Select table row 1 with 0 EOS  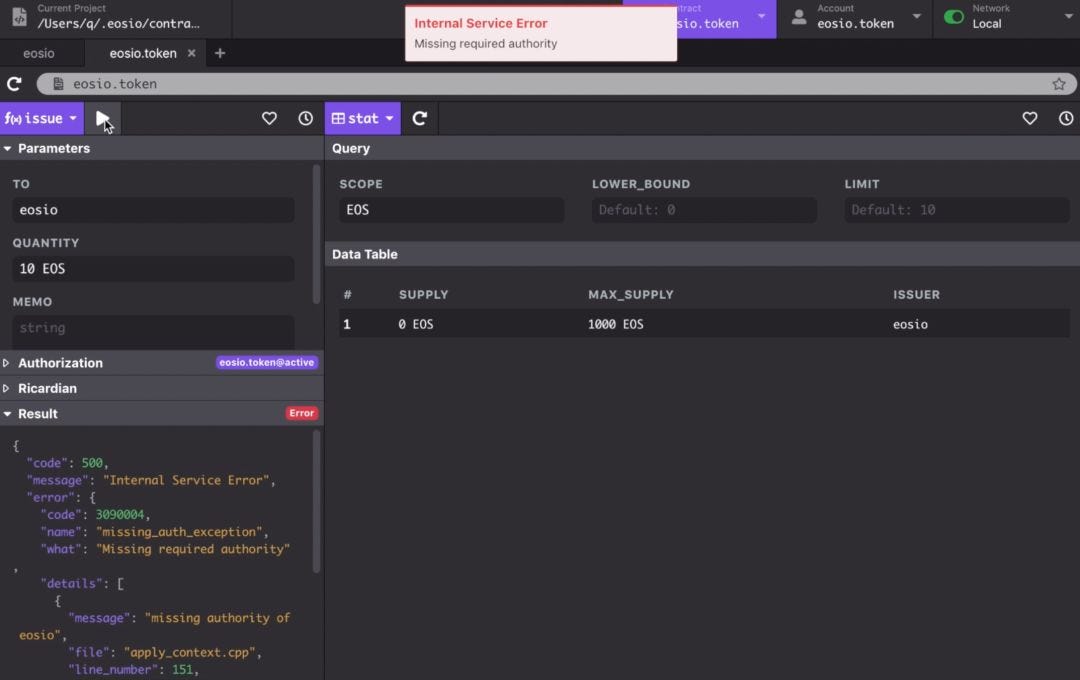click(704, 324)
